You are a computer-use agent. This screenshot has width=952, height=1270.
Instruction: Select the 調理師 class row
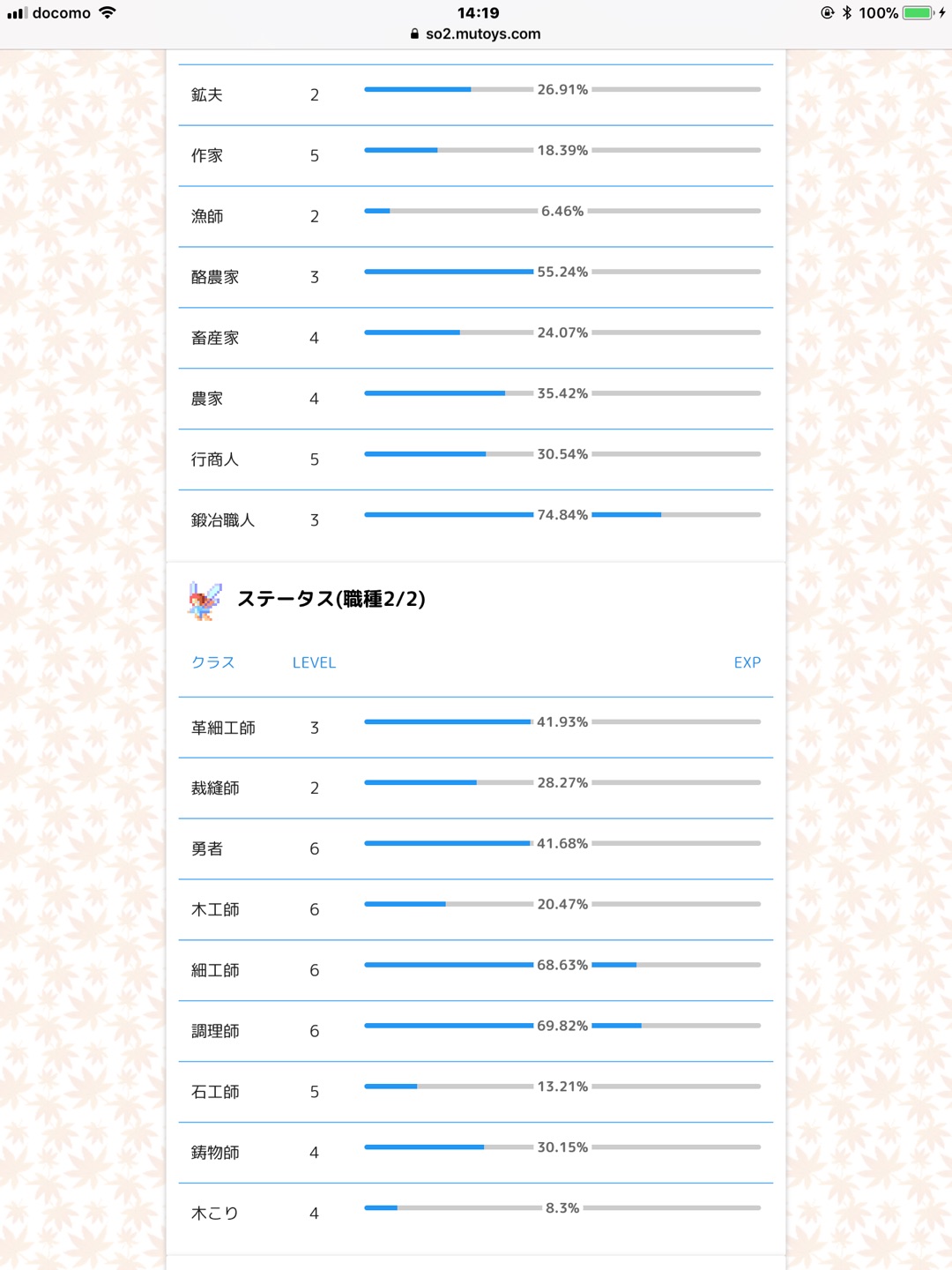(x=476, y=1031)
